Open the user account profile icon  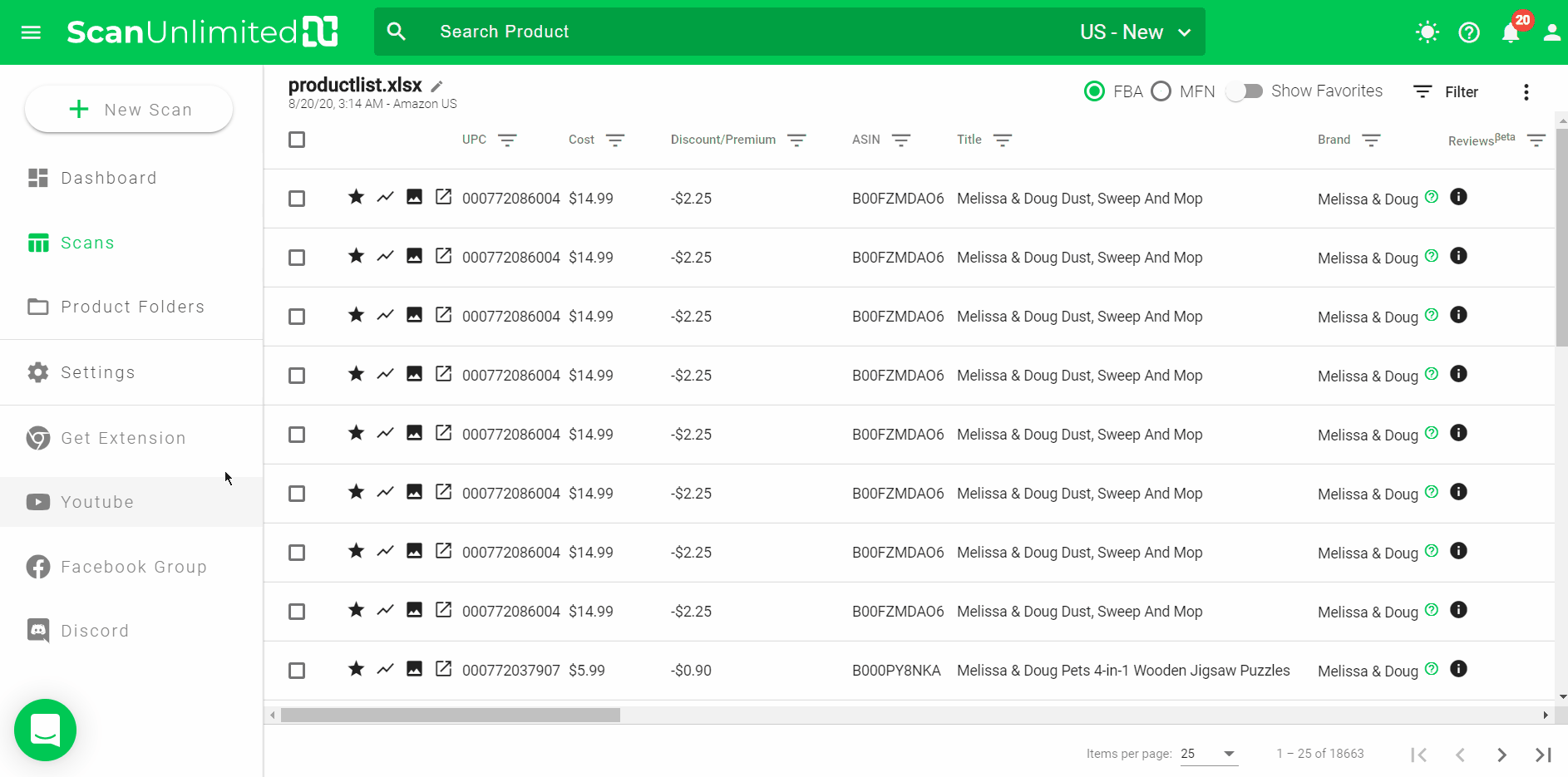1551,32
